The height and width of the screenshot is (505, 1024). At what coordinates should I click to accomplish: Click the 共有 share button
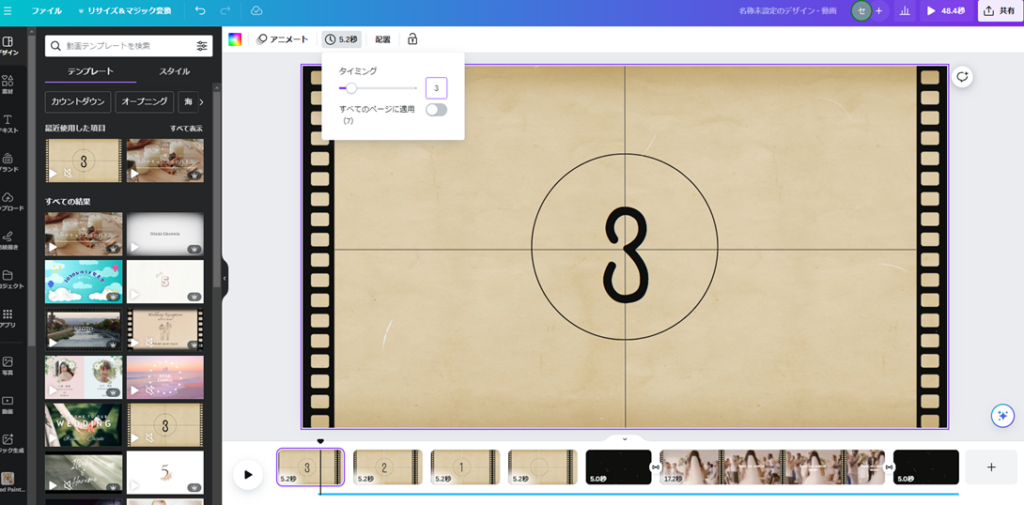pyautogui.click(x=999, y=11)
